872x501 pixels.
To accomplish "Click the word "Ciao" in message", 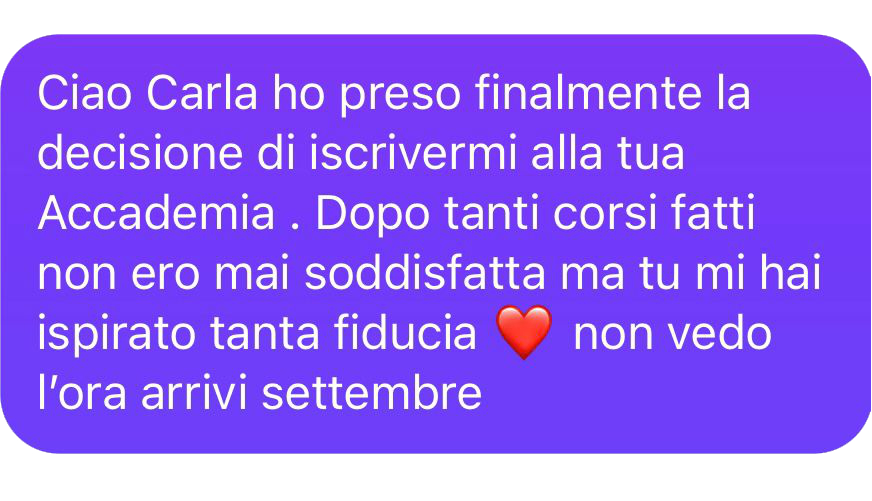I will coord(85,93).
